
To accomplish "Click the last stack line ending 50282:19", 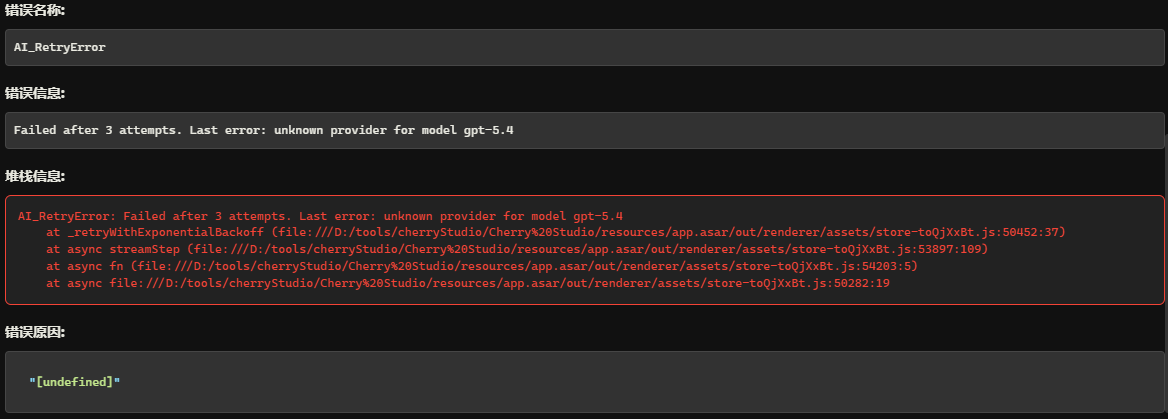I will tap(468, 284).
